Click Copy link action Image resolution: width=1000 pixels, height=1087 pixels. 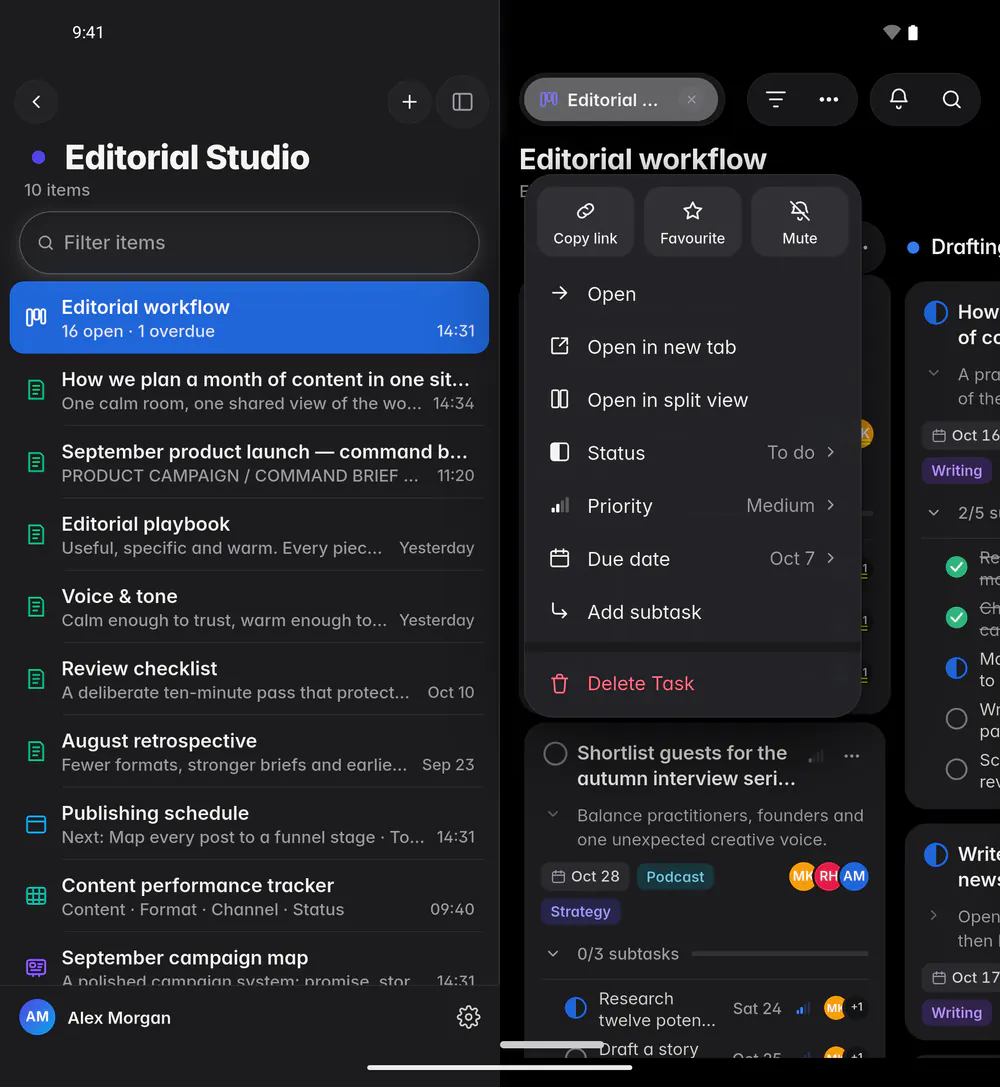click(585, 223)
